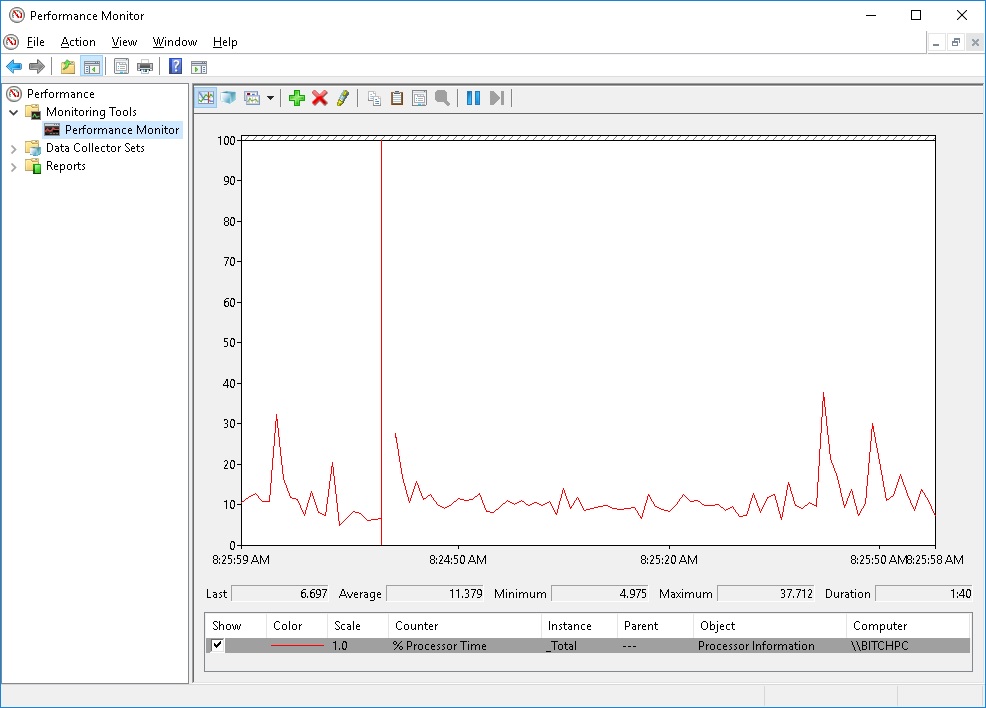Toggle the Highlight pencil icon
Screen dimensions: 986x708
click(x=343, y=98)
